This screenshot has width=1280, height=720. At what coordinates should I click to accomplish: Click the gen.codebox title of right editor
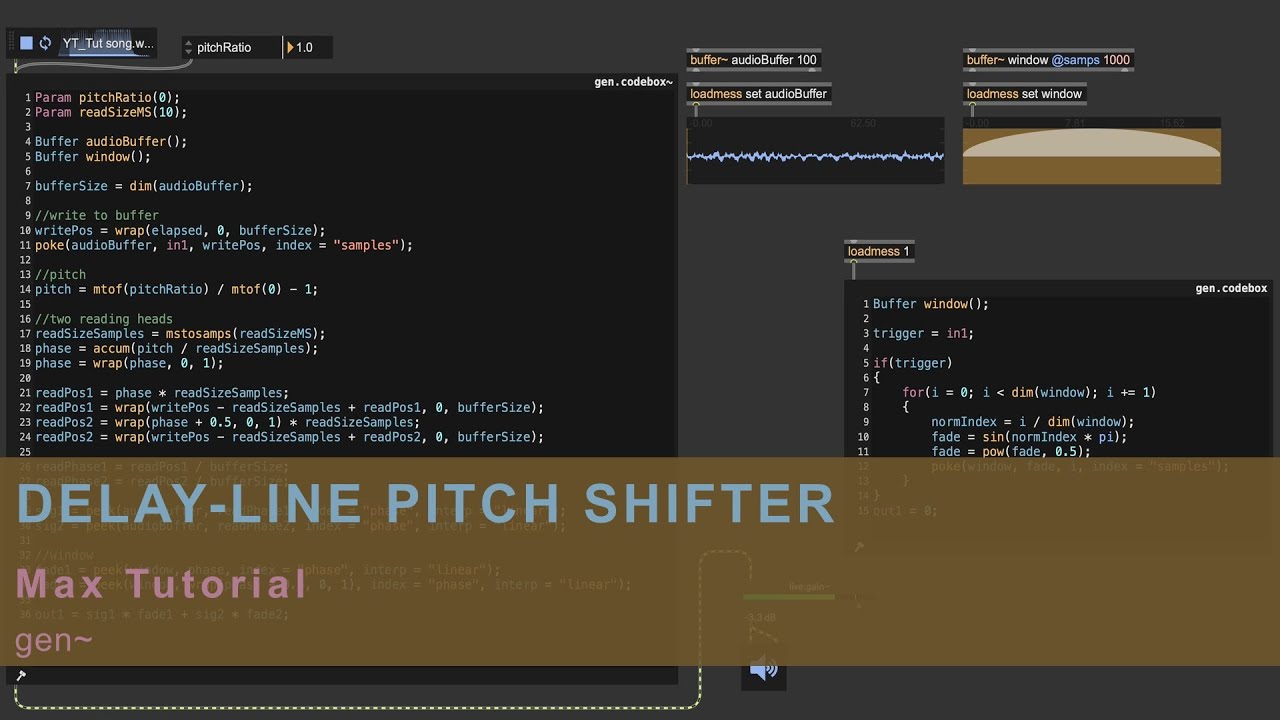pyautogui.click(x=1231, y=288)
